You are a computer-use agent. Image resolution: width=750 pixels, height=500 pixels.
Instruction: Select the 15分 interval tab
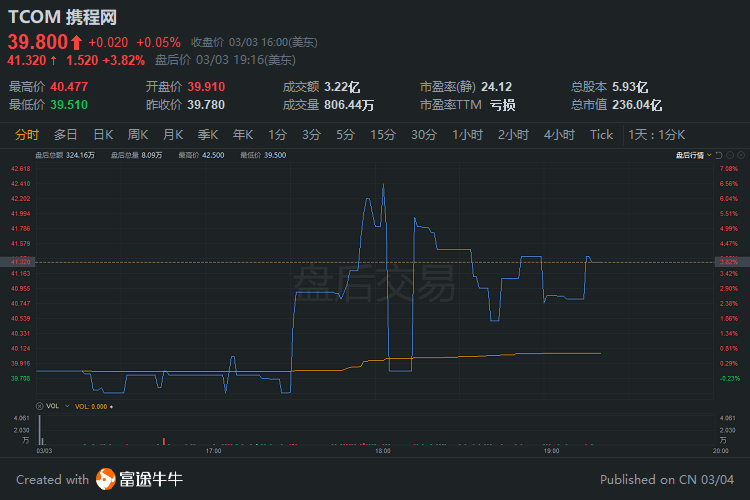[383, 135]
